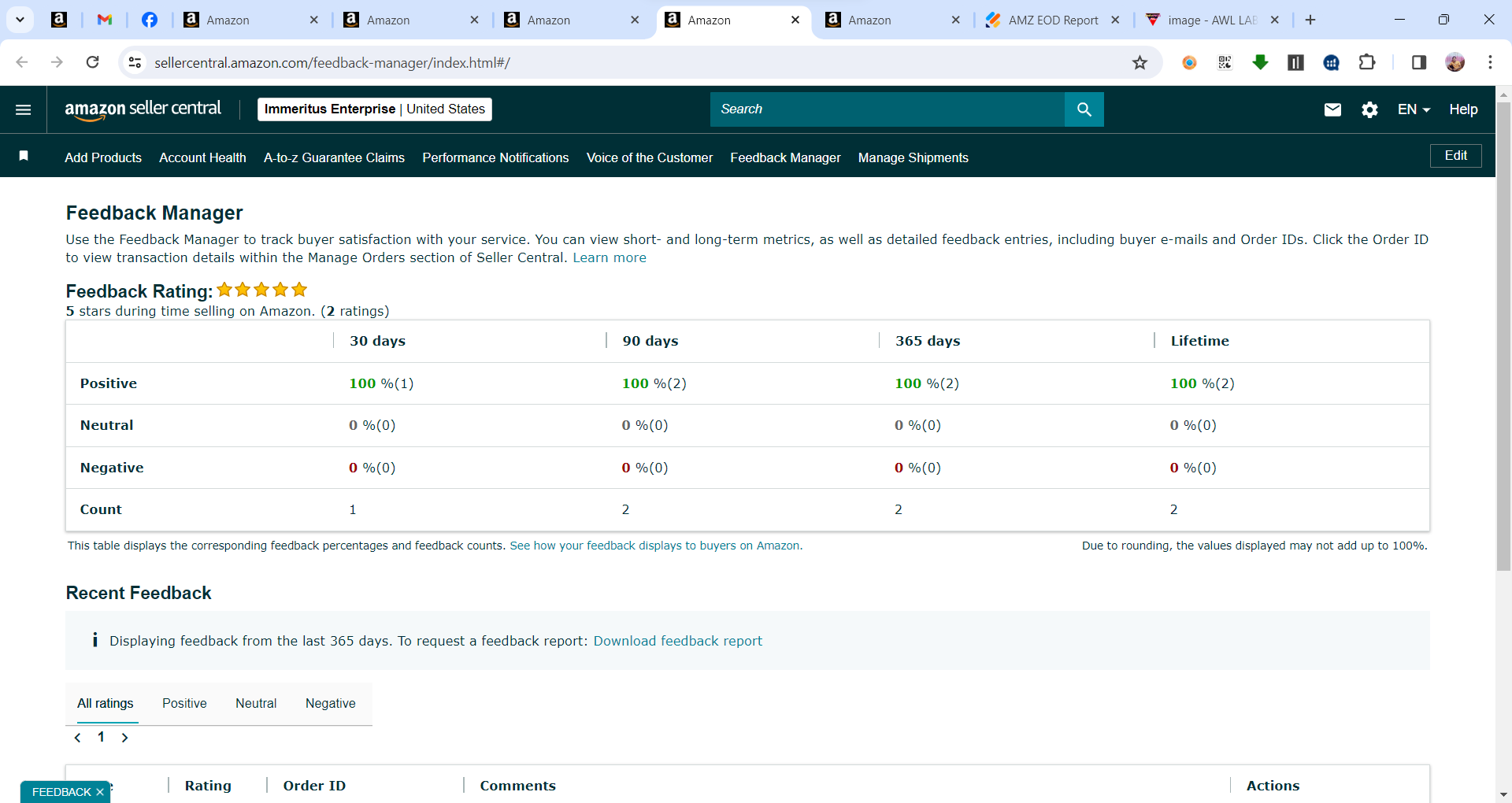Open how feedback displays to buyers link

pos(656,546)
